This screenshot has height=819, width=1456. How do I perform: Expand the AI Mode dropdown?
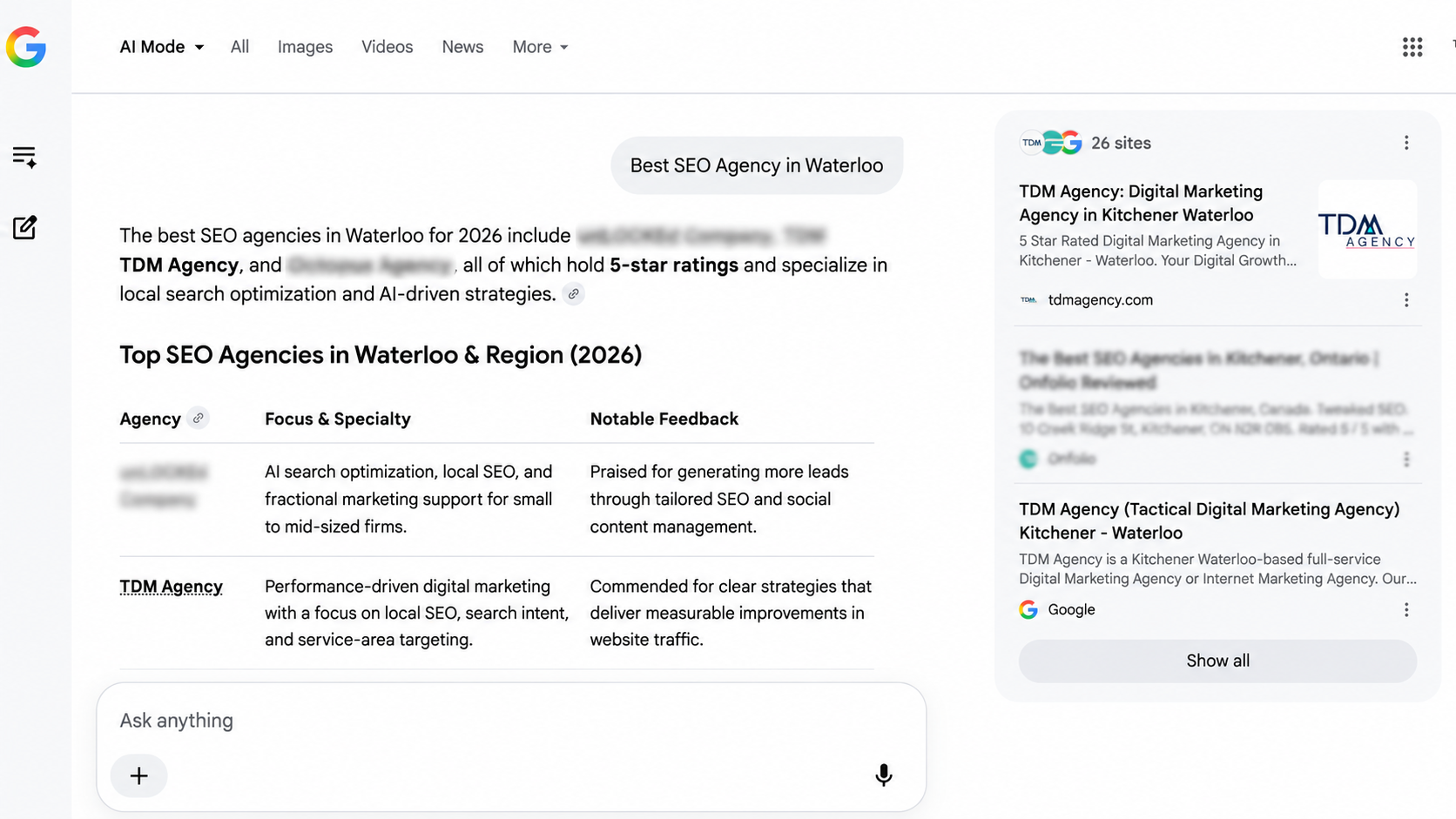(162, 47)
